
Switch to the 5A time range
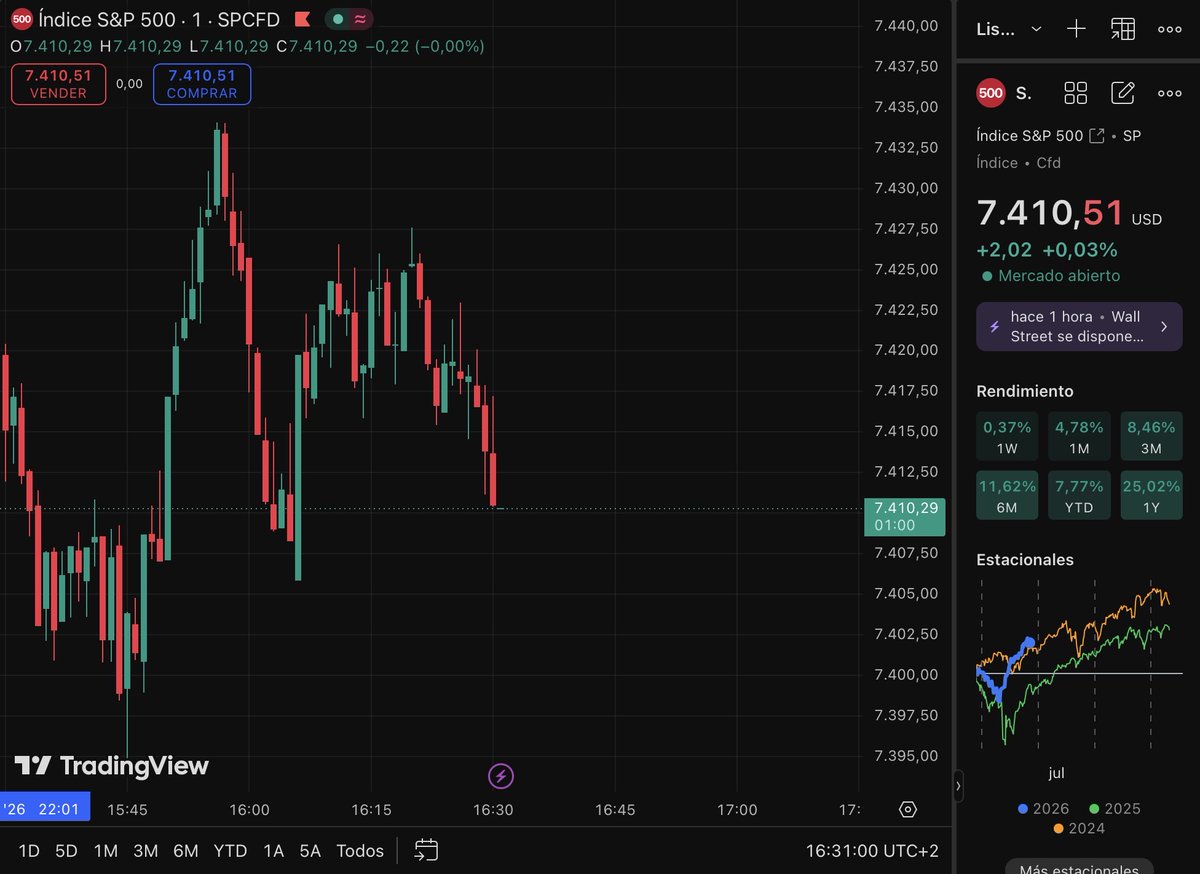click(x=310, y=851)
